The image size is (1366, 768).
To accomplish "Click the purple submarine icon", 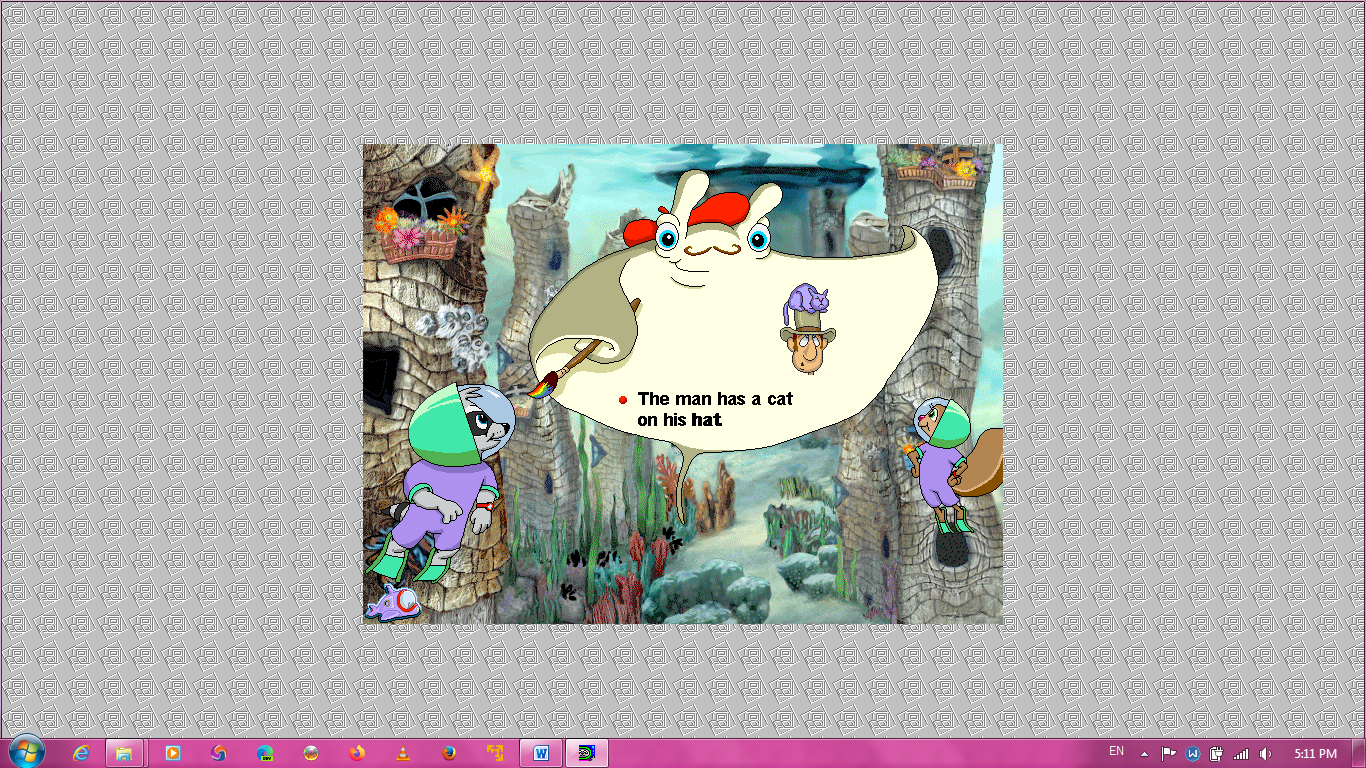I will [391, 602].
